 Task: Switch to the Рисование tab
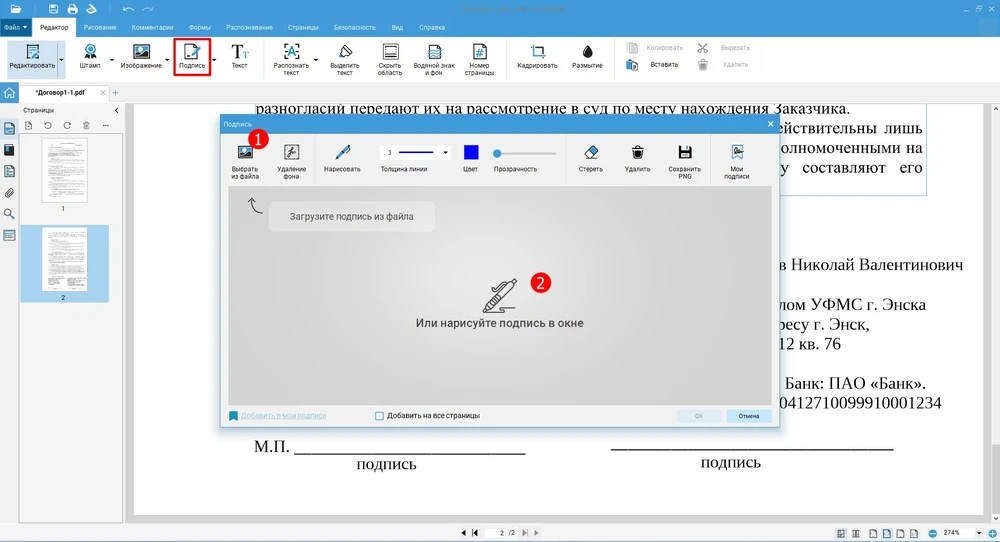tap(99, 27)
